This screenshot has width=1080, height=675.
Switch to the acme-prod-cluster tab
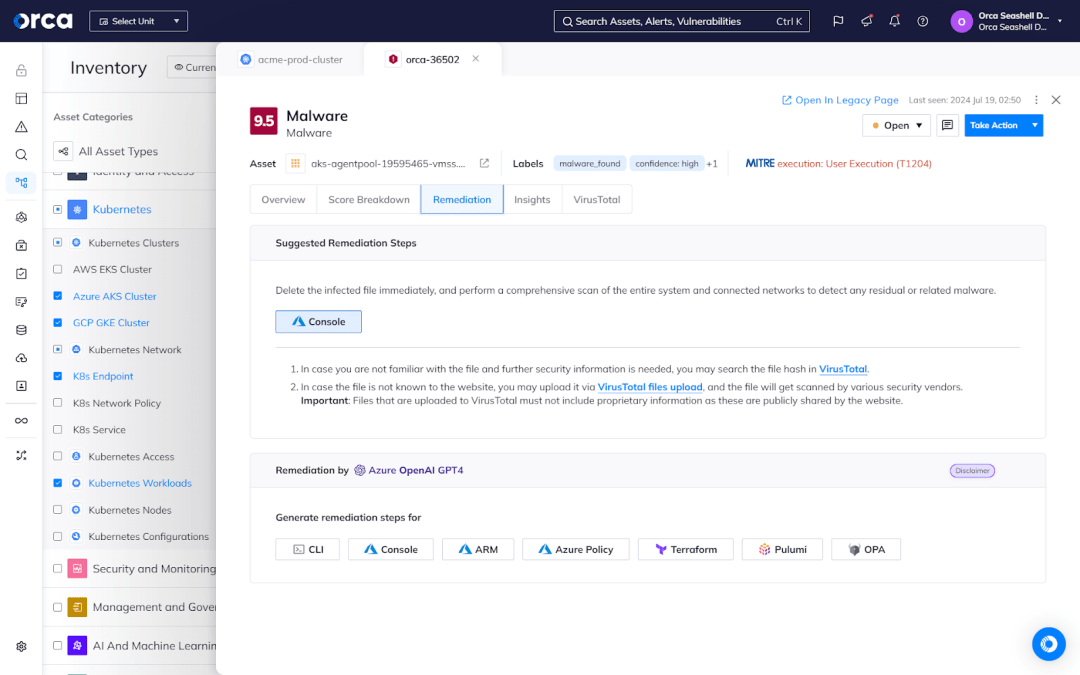pos(291,59)
